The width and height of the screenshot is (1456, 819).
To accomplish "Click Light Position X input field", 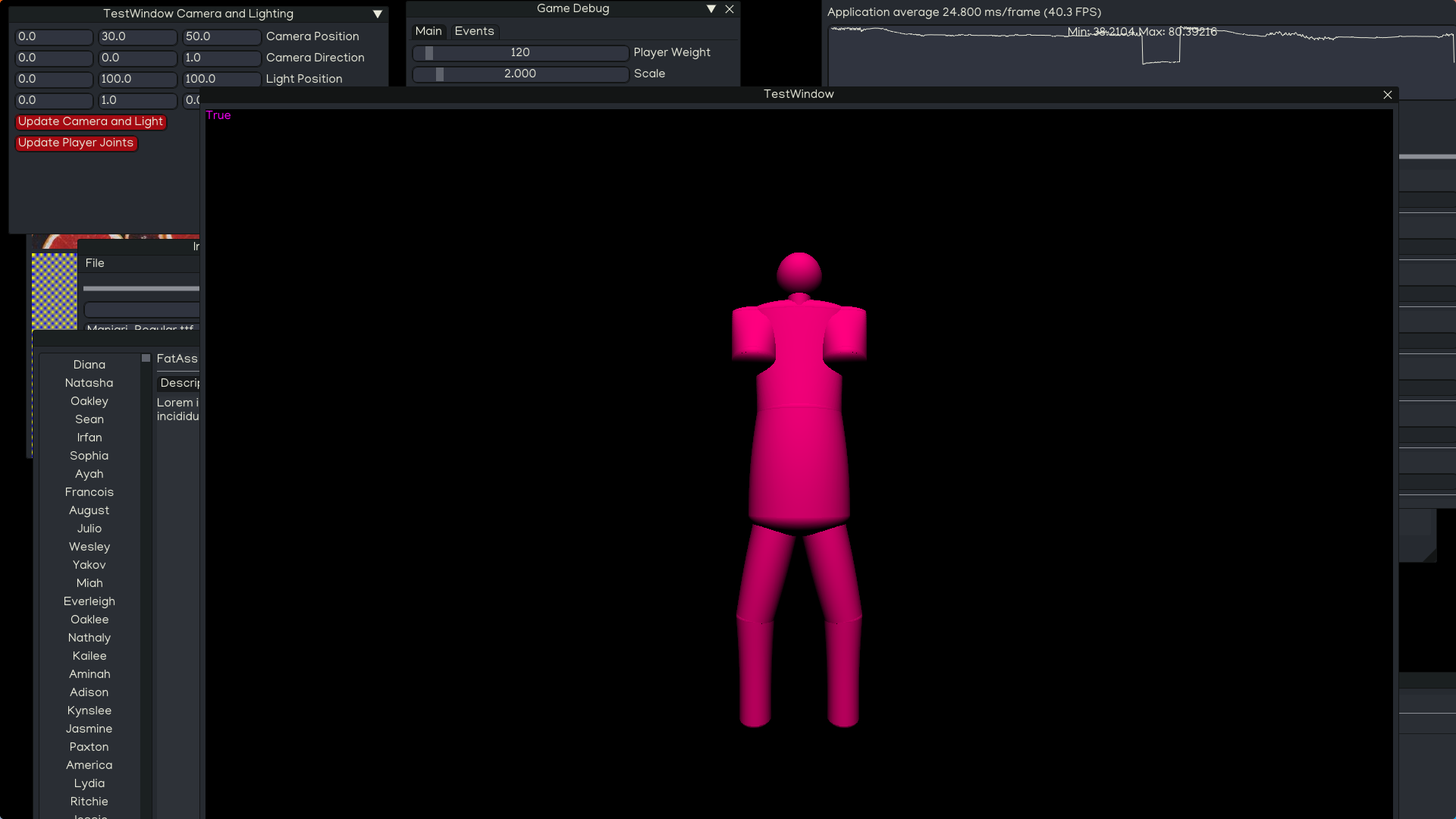I will (53, 79).
